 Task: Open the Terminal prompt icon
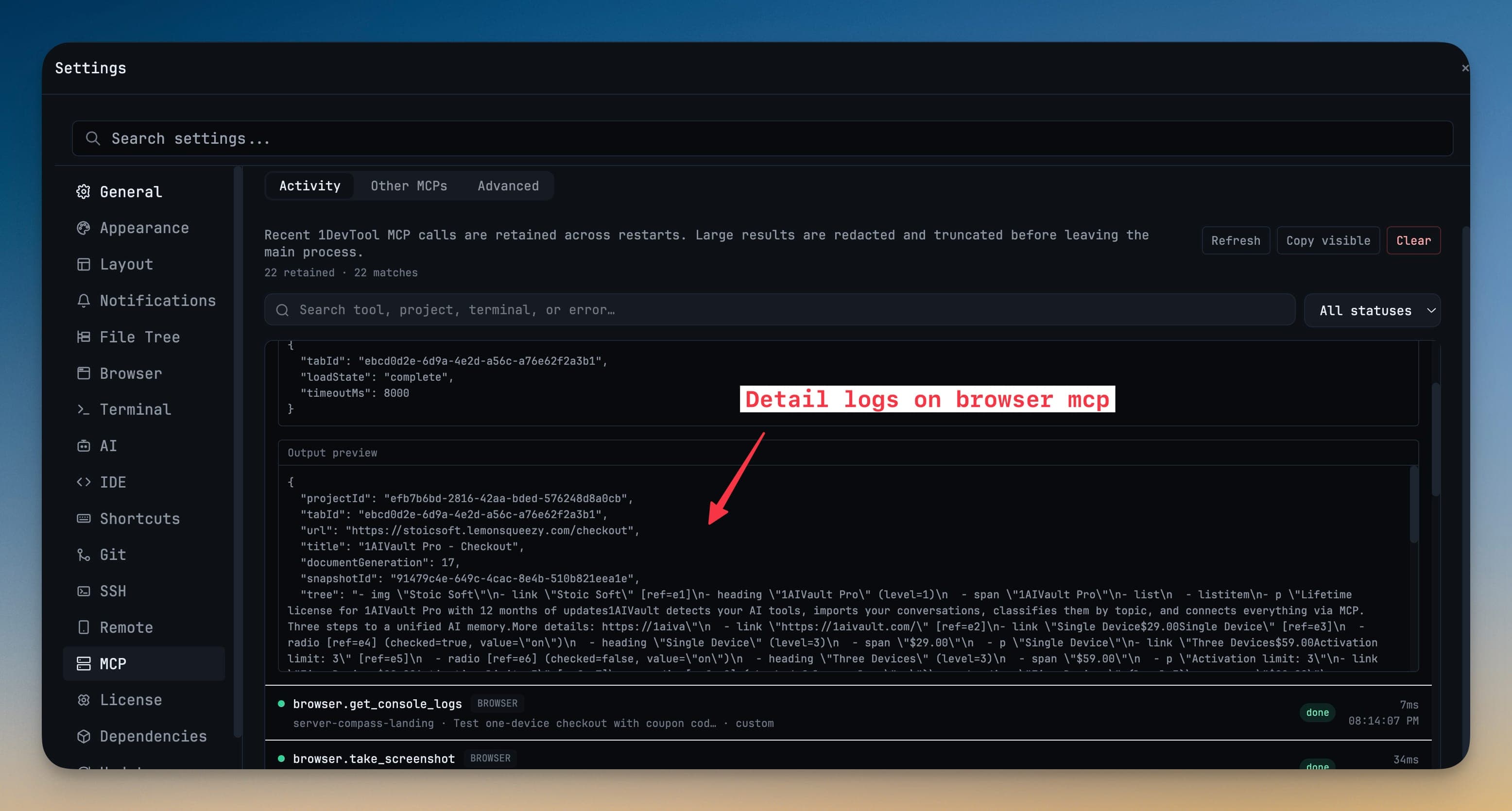click(x=84, y=409)
